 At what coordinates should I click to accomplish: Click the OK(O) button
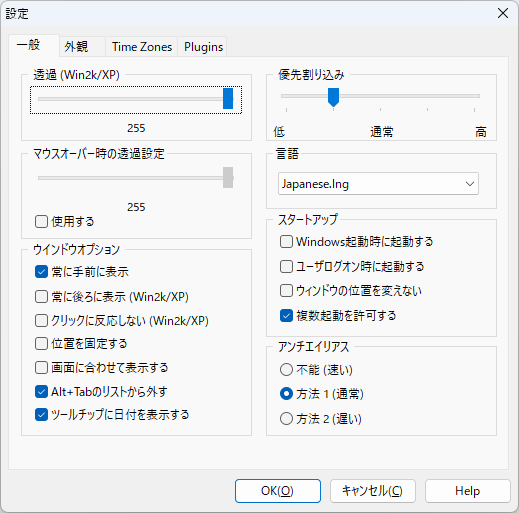tap(278, 491)
